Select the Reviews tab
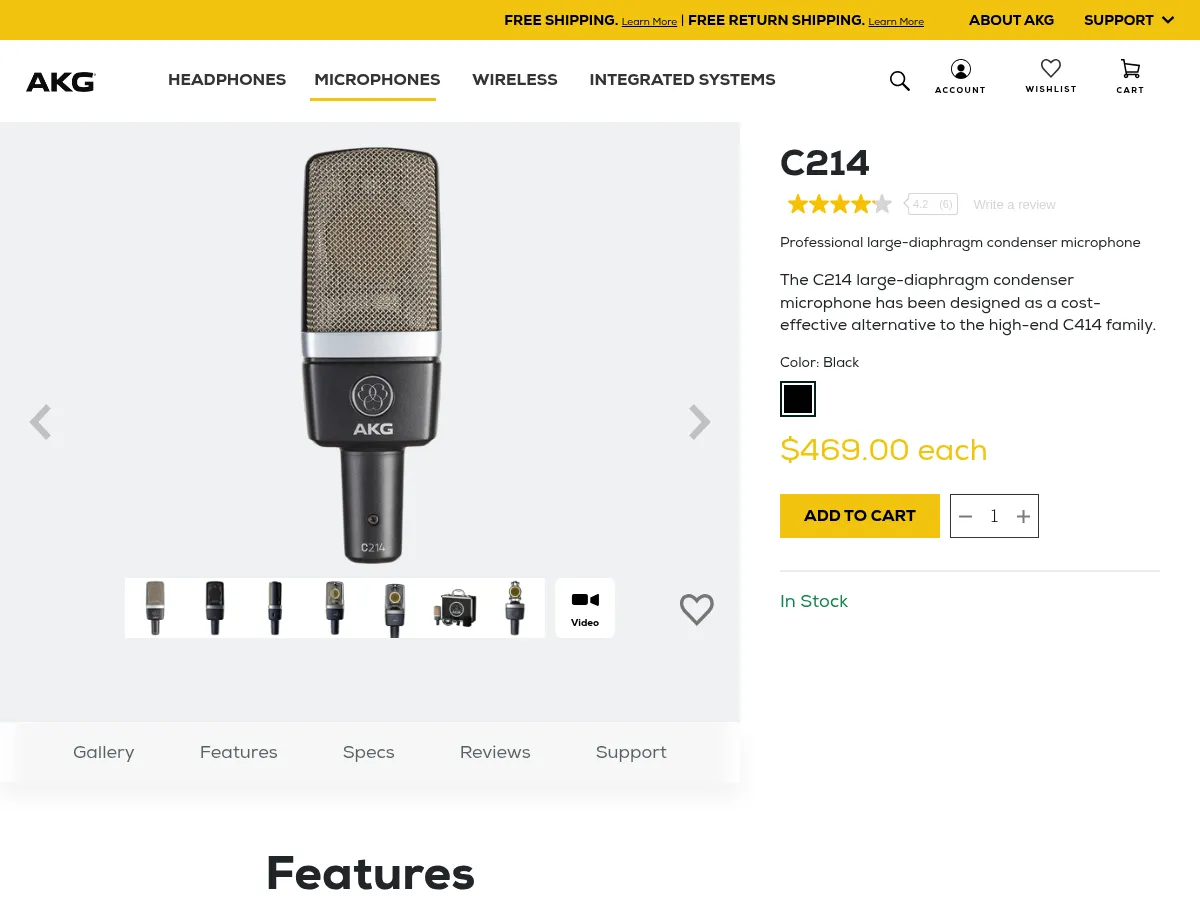The image size is (1200, 900). [x=495, y=752]
